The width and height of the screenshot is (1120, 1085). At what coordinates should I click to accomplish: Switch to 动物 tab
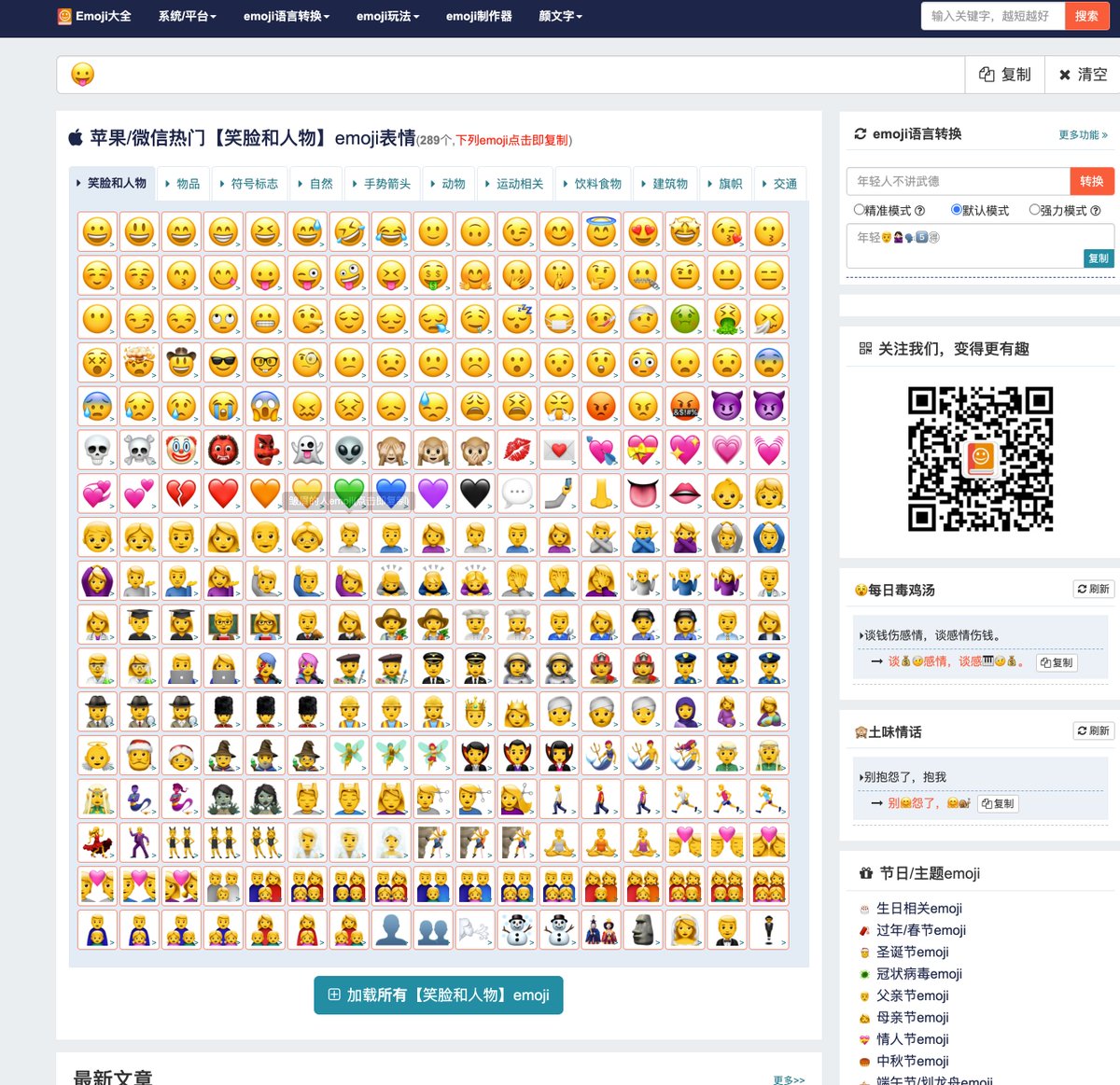pos(448,184)
